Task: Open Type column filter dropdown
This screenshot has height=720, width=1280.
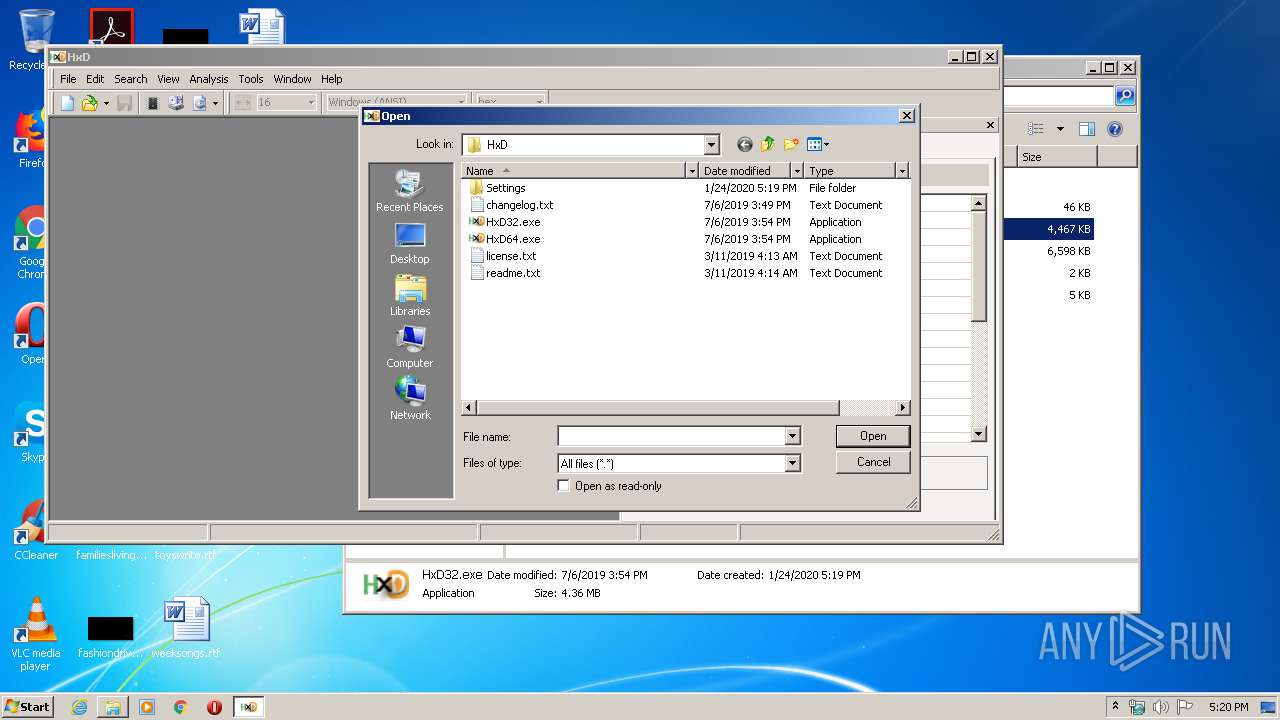Action: click(902, 171)
